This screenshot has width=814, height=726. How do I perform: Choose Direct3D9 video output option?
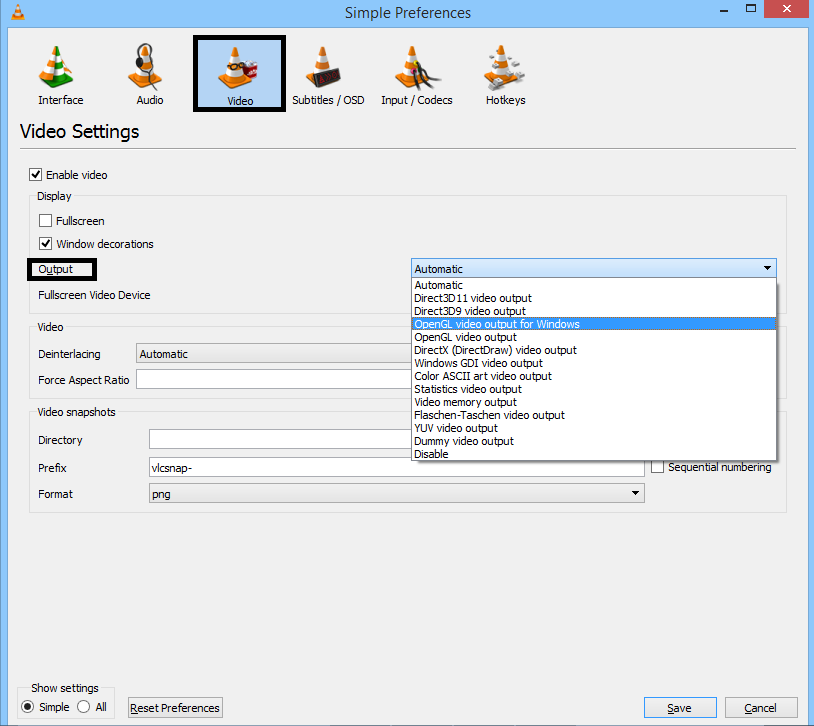[594, 311]
